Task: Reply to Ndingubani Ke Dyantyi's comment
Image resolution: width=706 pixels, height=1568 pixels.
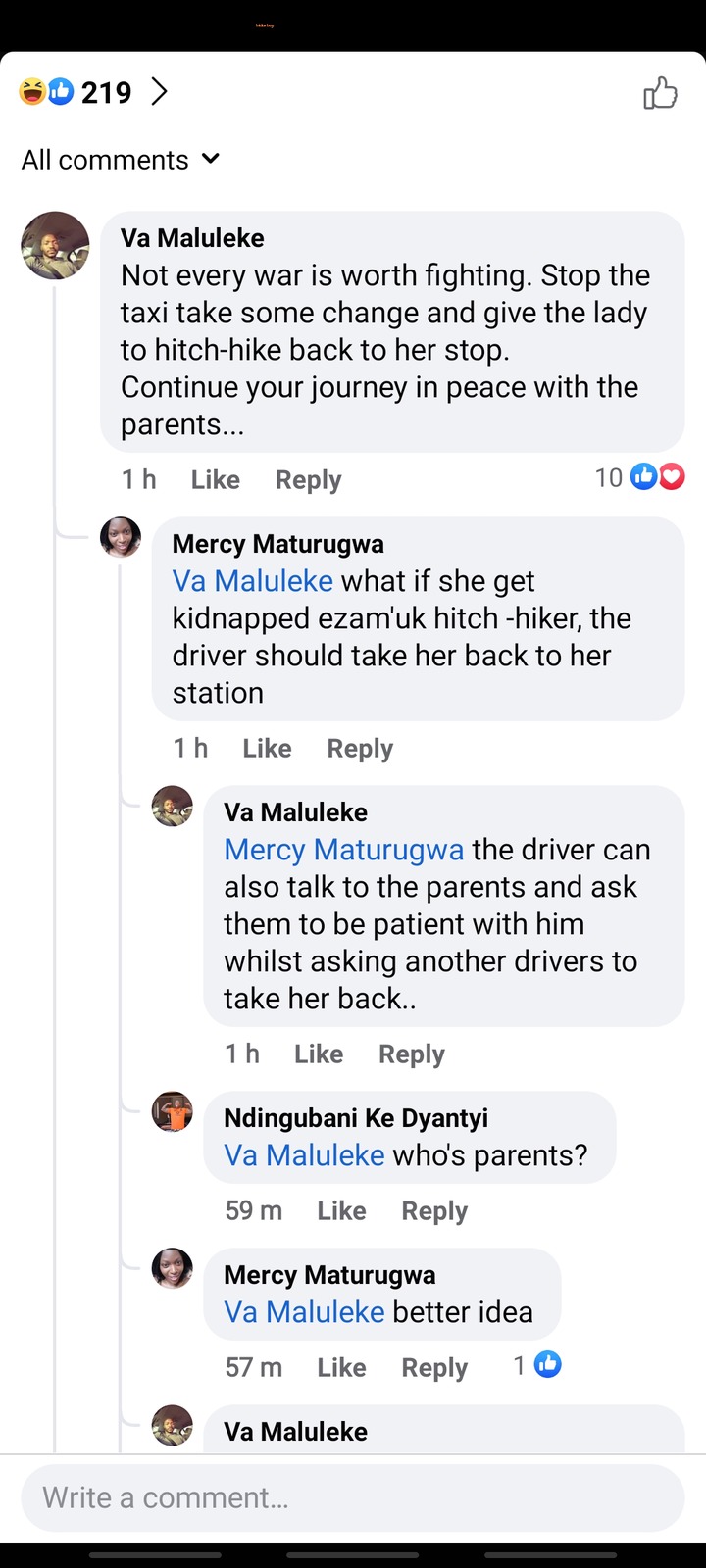Action: click(x=434, y=1211)
